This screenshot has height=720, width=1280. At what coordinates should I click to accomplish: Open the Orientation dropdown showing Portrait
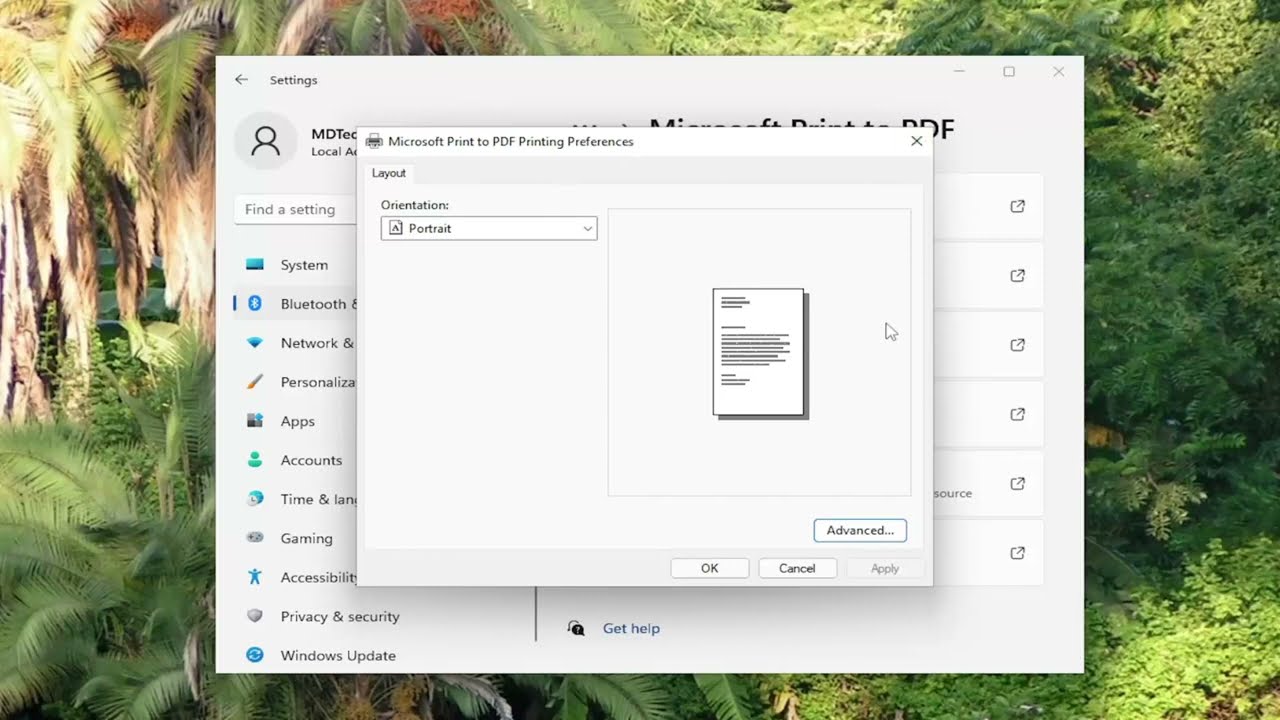pyautogui.click(x=489, y=228)
